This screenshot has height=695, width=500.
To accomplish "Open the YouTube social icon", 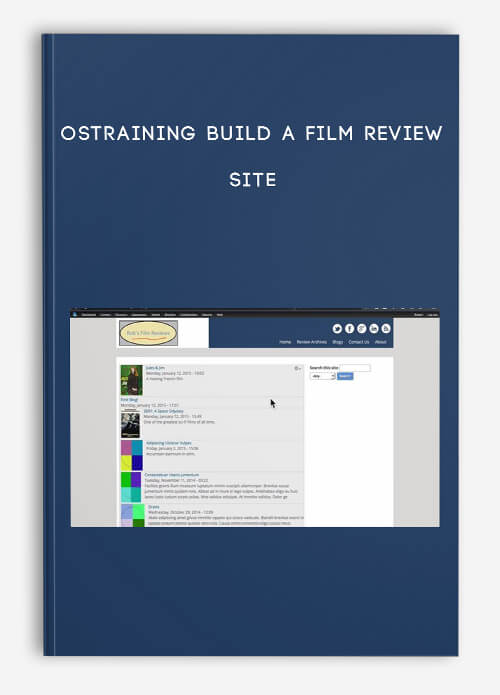I will tap(374, 328).
